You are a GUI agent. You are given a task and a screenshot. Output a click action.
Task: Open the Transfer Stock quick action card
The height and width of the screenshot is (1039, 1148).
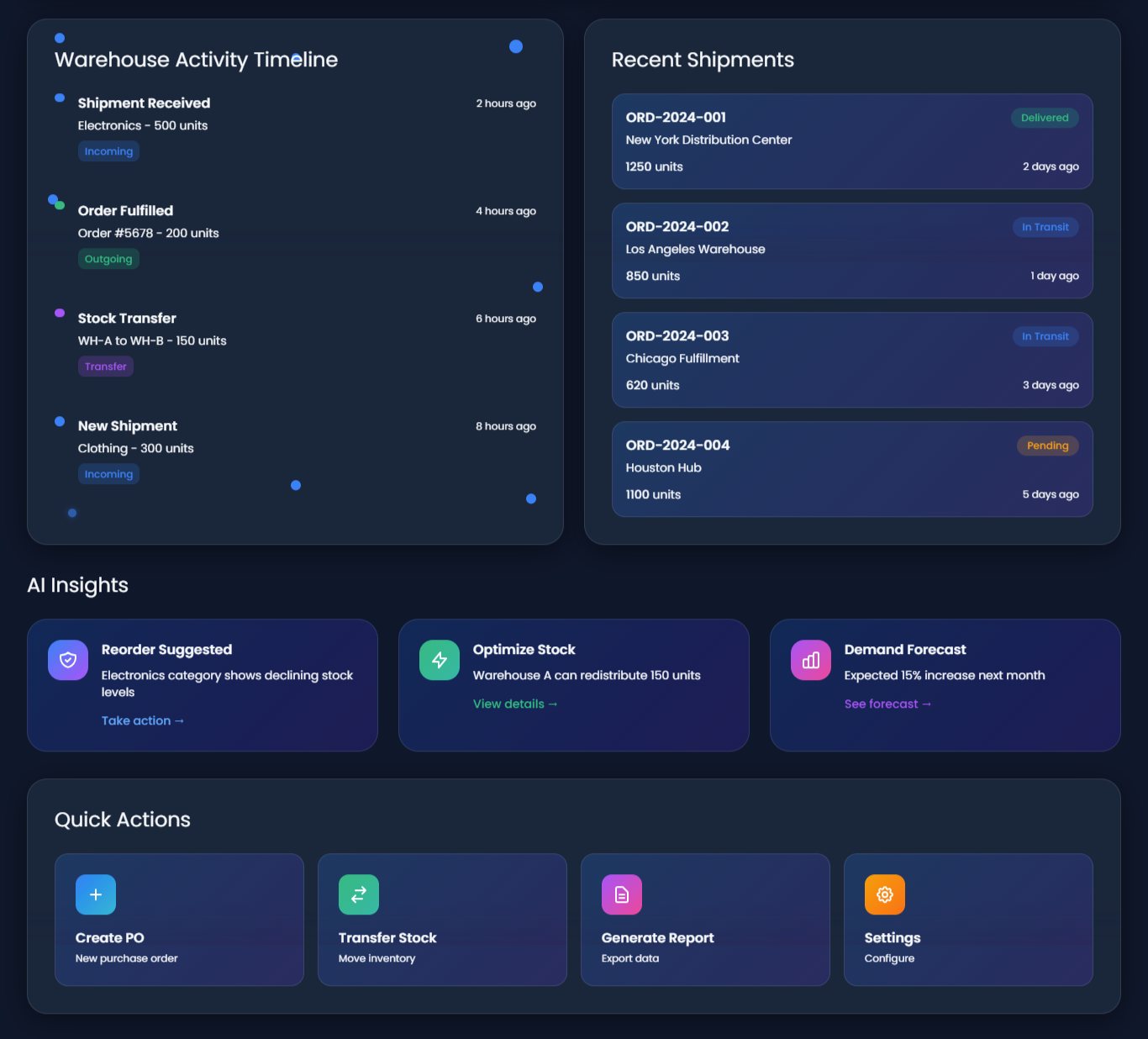(442, 920)
